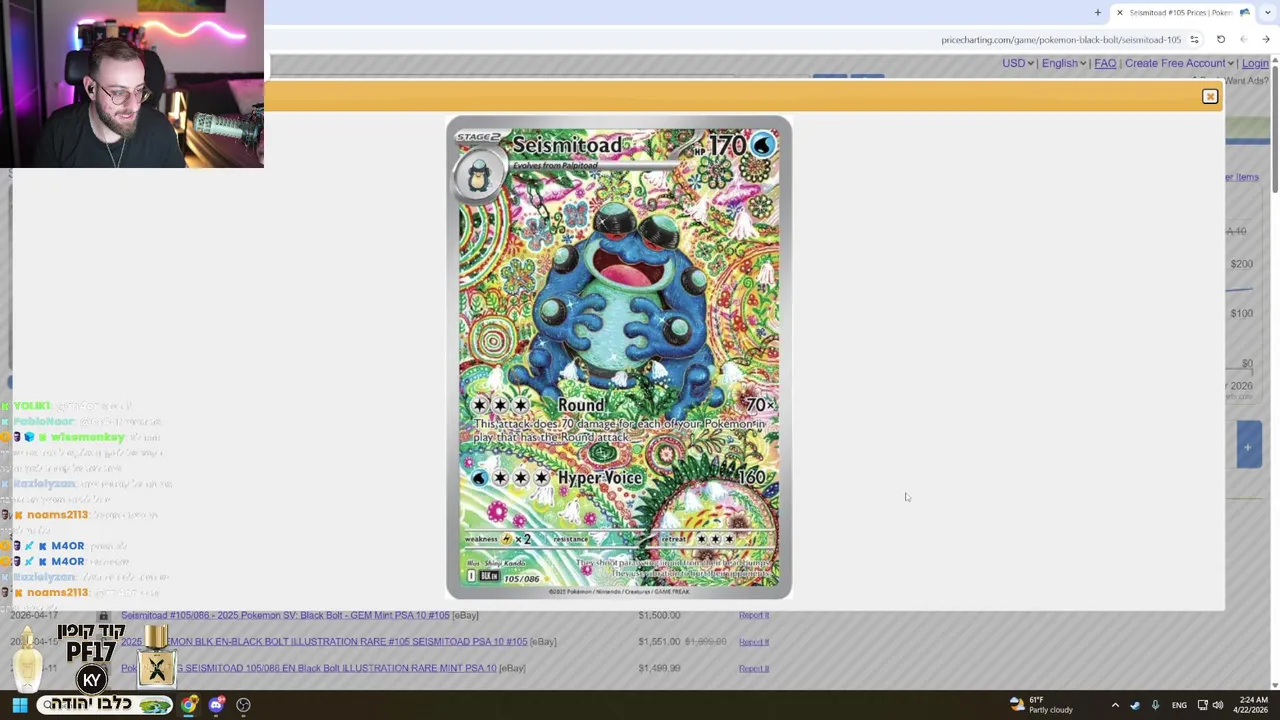Open Google Chrome from the taskbar
The height and width of the screenshot is (720, 1280).
coord(188,705)
